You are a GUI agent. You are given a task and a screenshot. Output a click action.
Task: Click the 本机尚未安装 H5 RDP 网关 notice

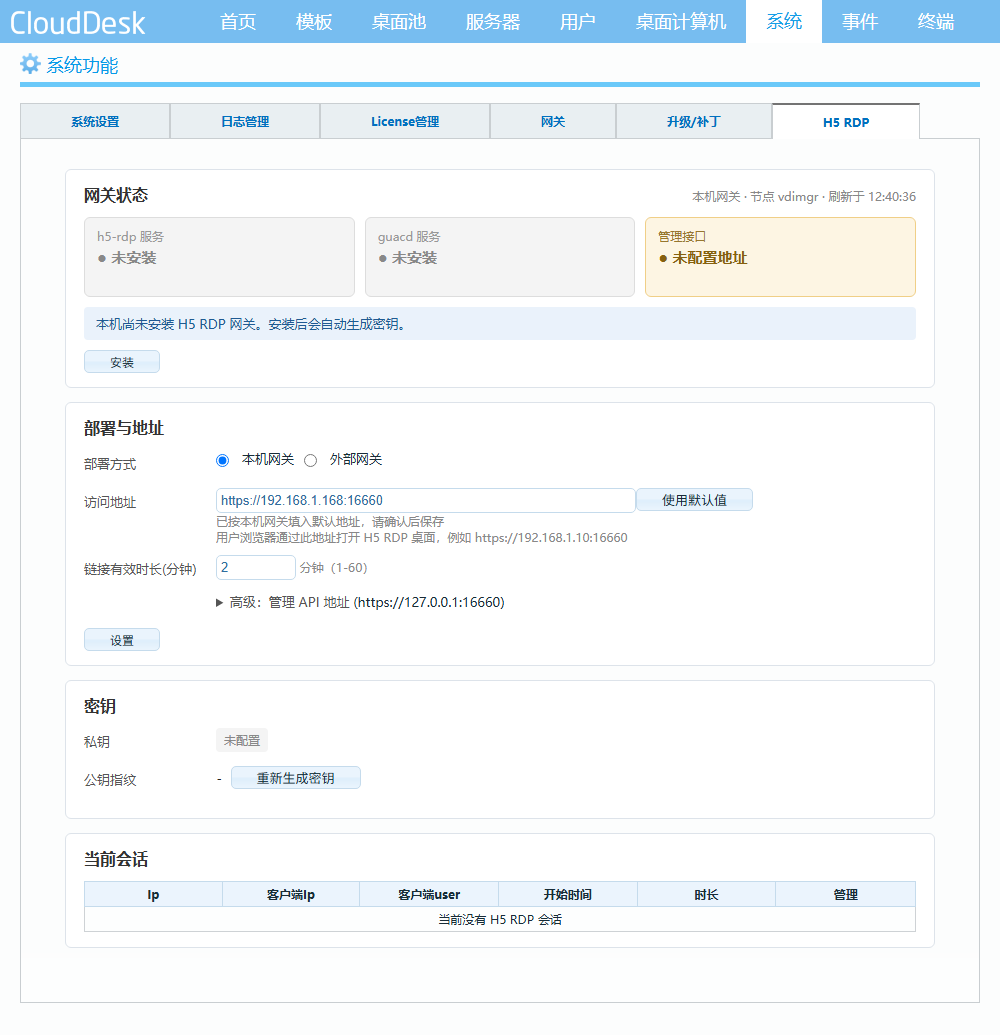(x=500, y=323)
